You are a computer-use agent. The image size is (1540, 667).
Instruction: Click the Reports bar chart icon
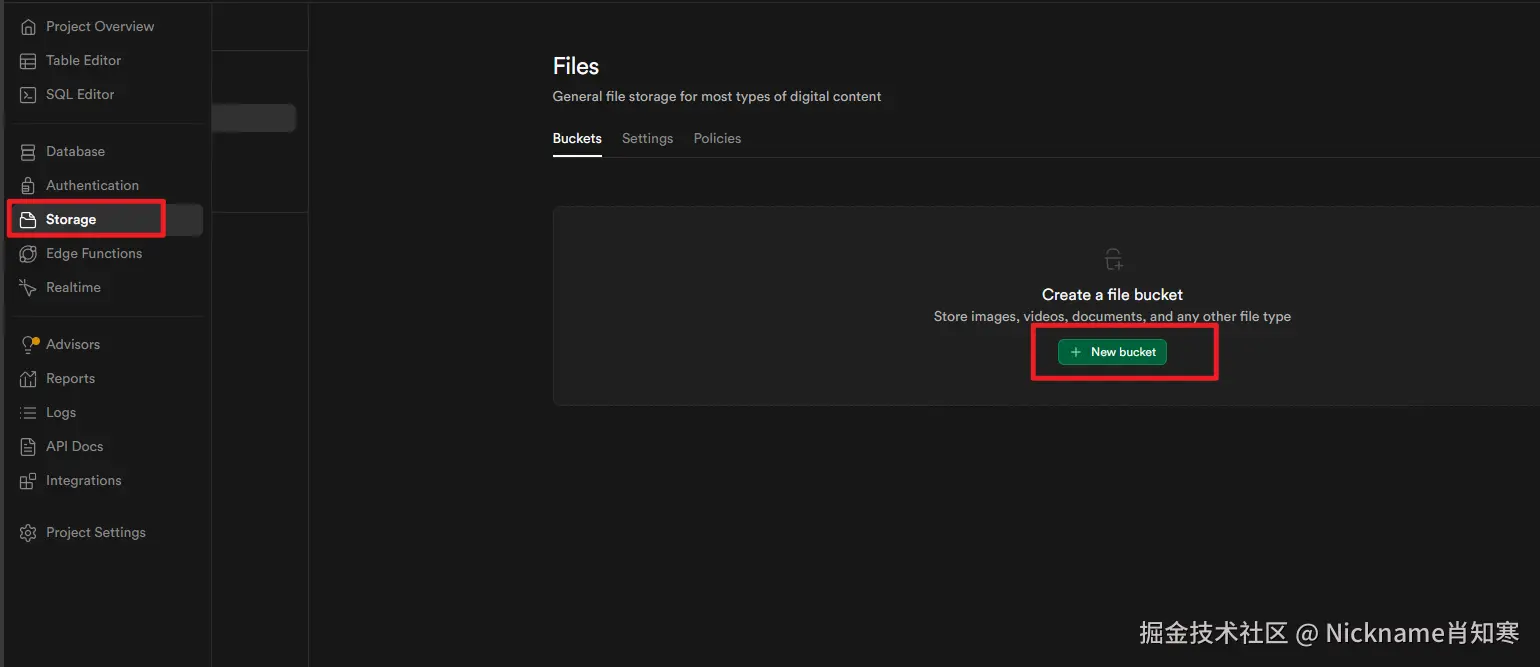28,379
